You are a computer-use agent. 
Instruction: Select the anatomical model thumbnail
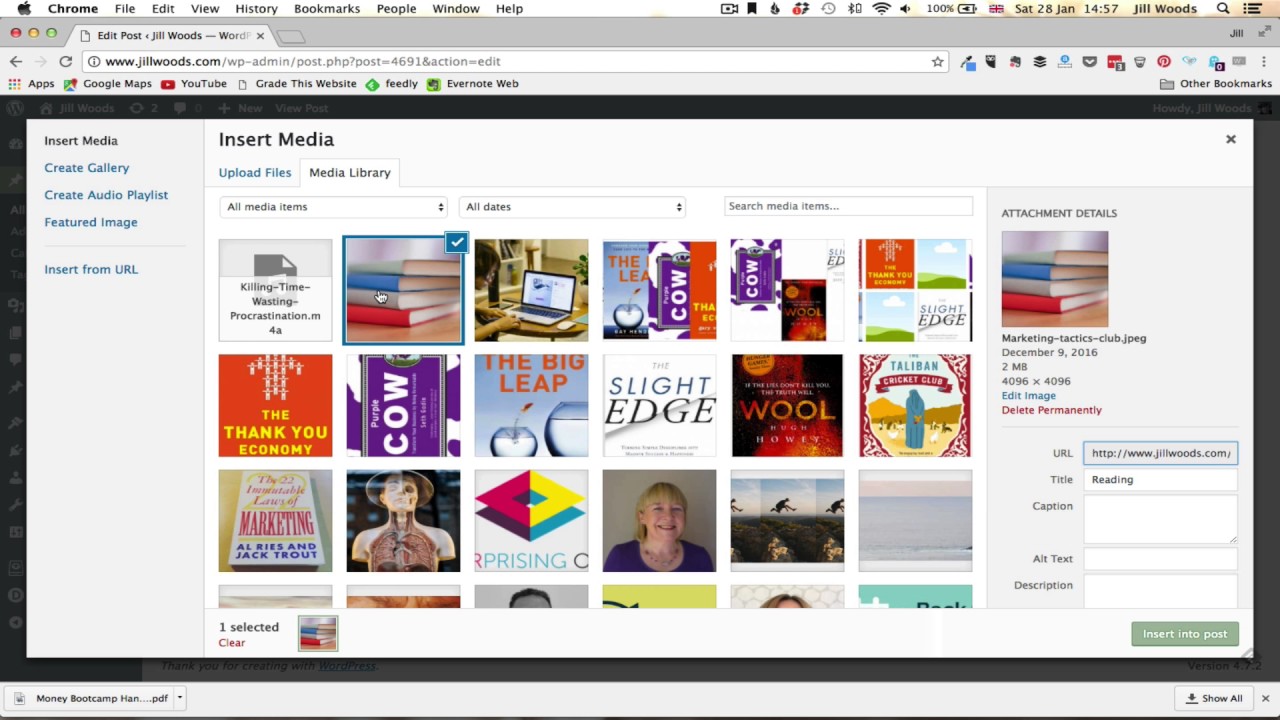pyautogui.click(x=404, y=521)
